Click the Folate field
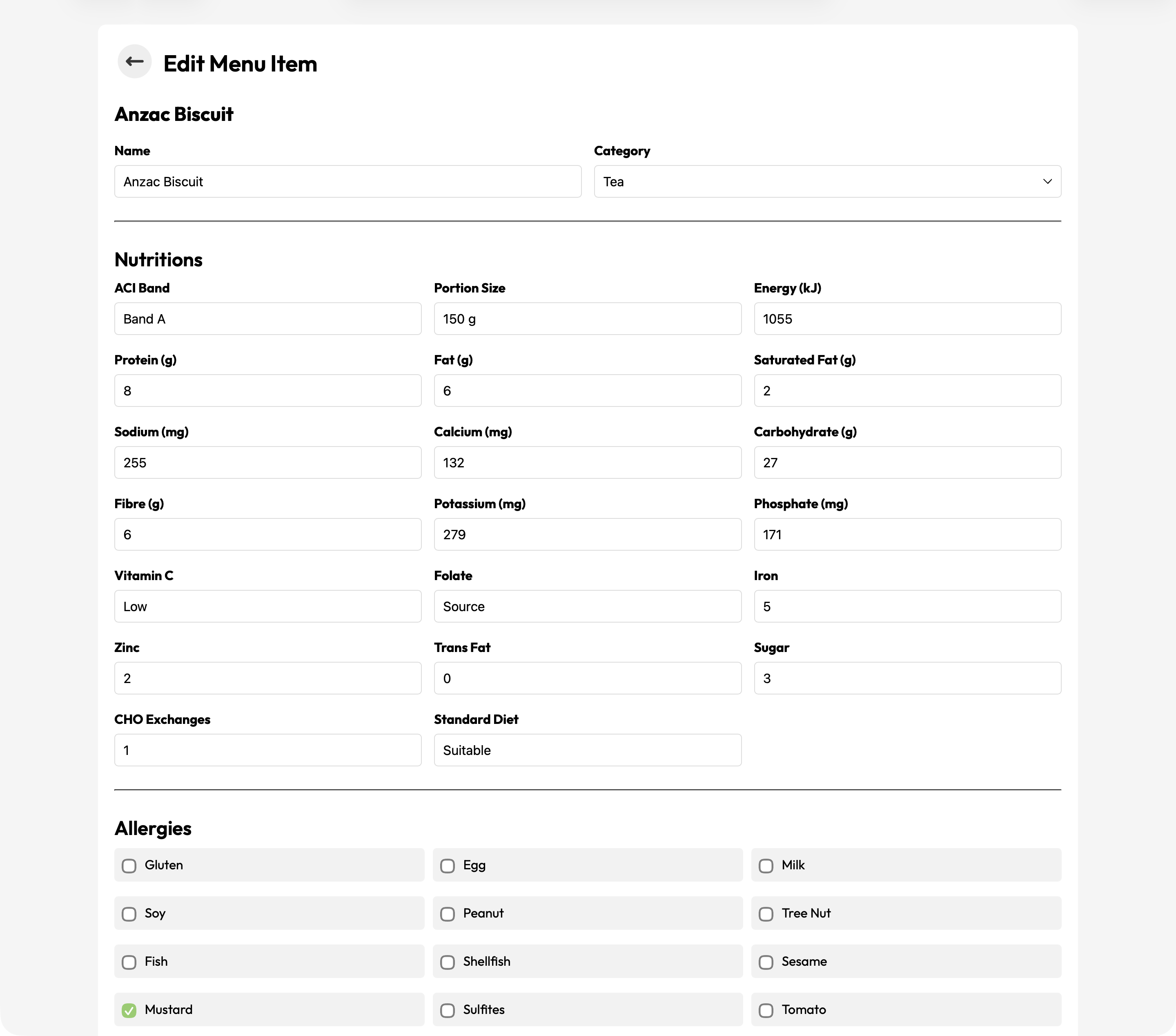Viewport: 1176px width, 1036px height. (x=588, y=607)
